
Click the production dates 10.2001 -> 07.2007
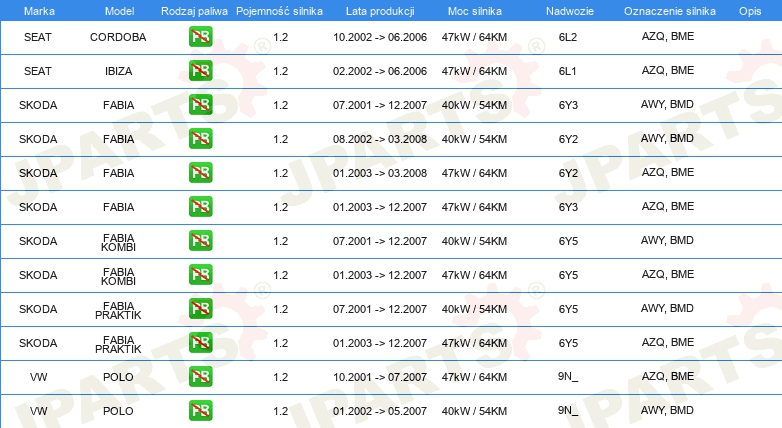click(x=380, y=377)
